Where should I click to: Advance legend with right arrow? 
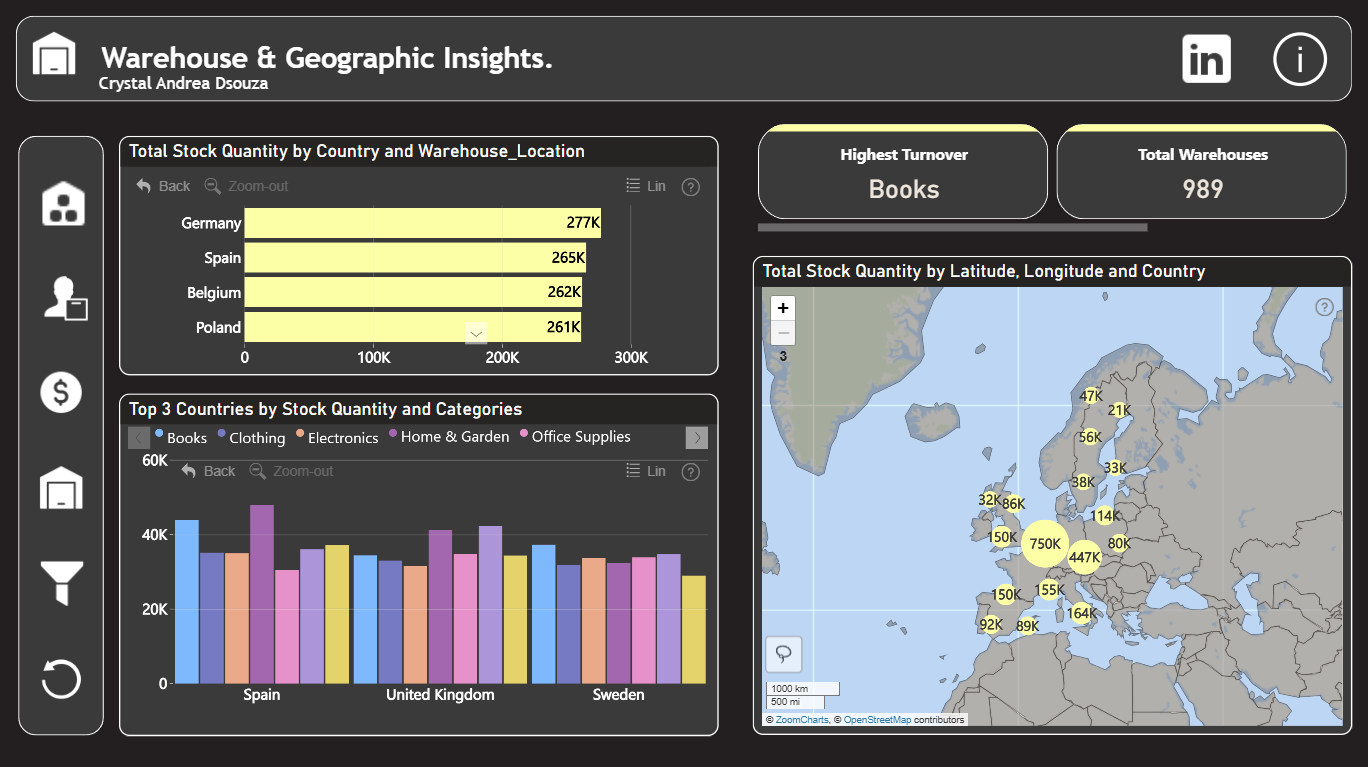[697, 437]
